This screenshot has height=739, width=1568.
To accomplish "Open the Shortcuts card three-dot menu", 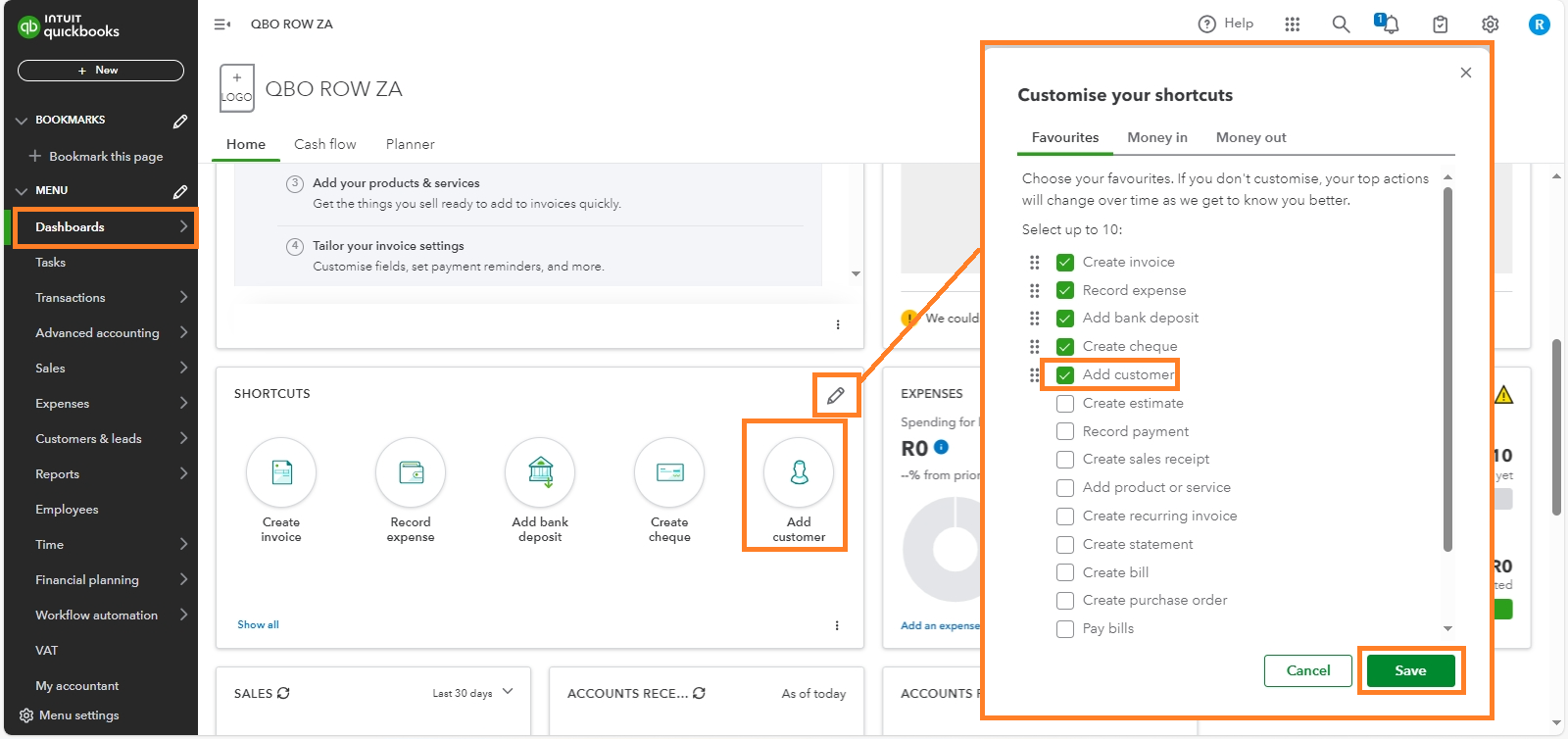I will [x=837, y=625].
